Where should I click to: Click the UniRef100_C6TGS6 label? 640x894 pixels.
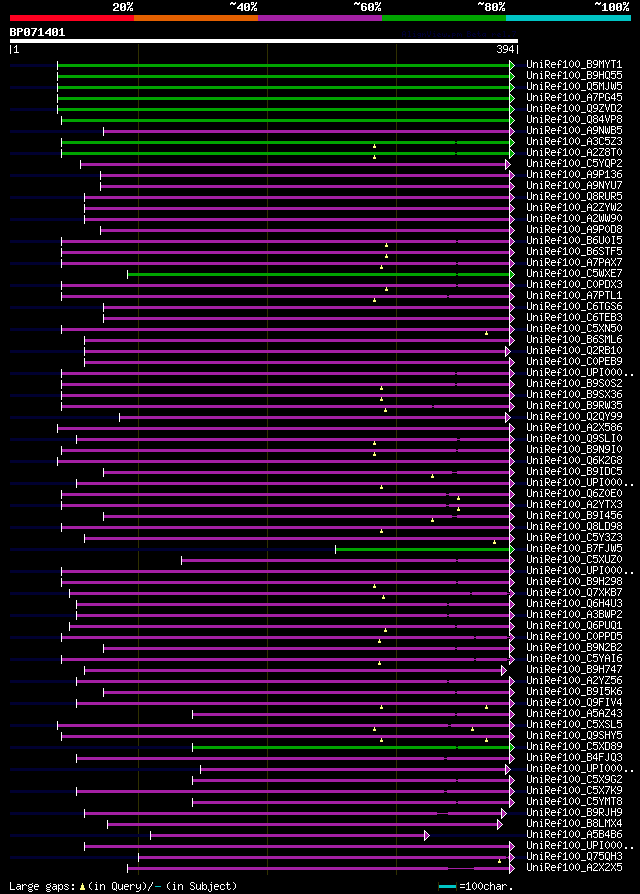[574, 307]
